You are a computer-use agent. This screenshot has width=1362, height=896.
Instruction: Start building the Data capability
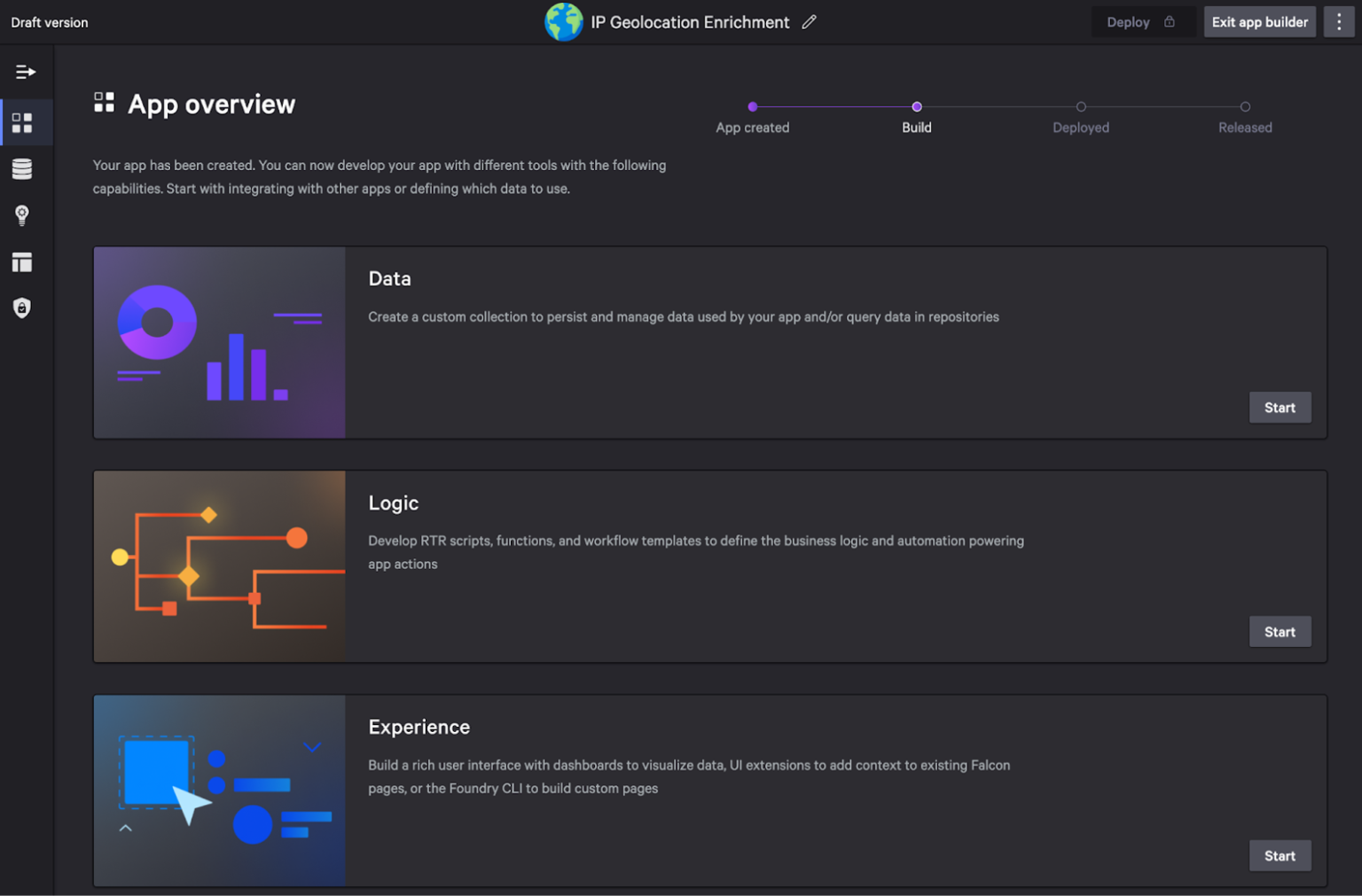coord(1280,407)
